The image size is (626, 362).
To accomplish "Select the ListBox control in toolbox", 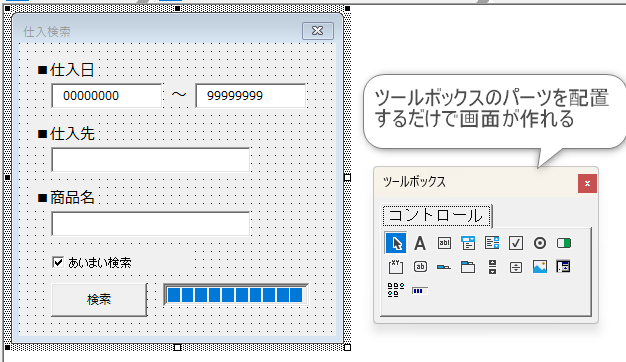I will tap(492, 243).
